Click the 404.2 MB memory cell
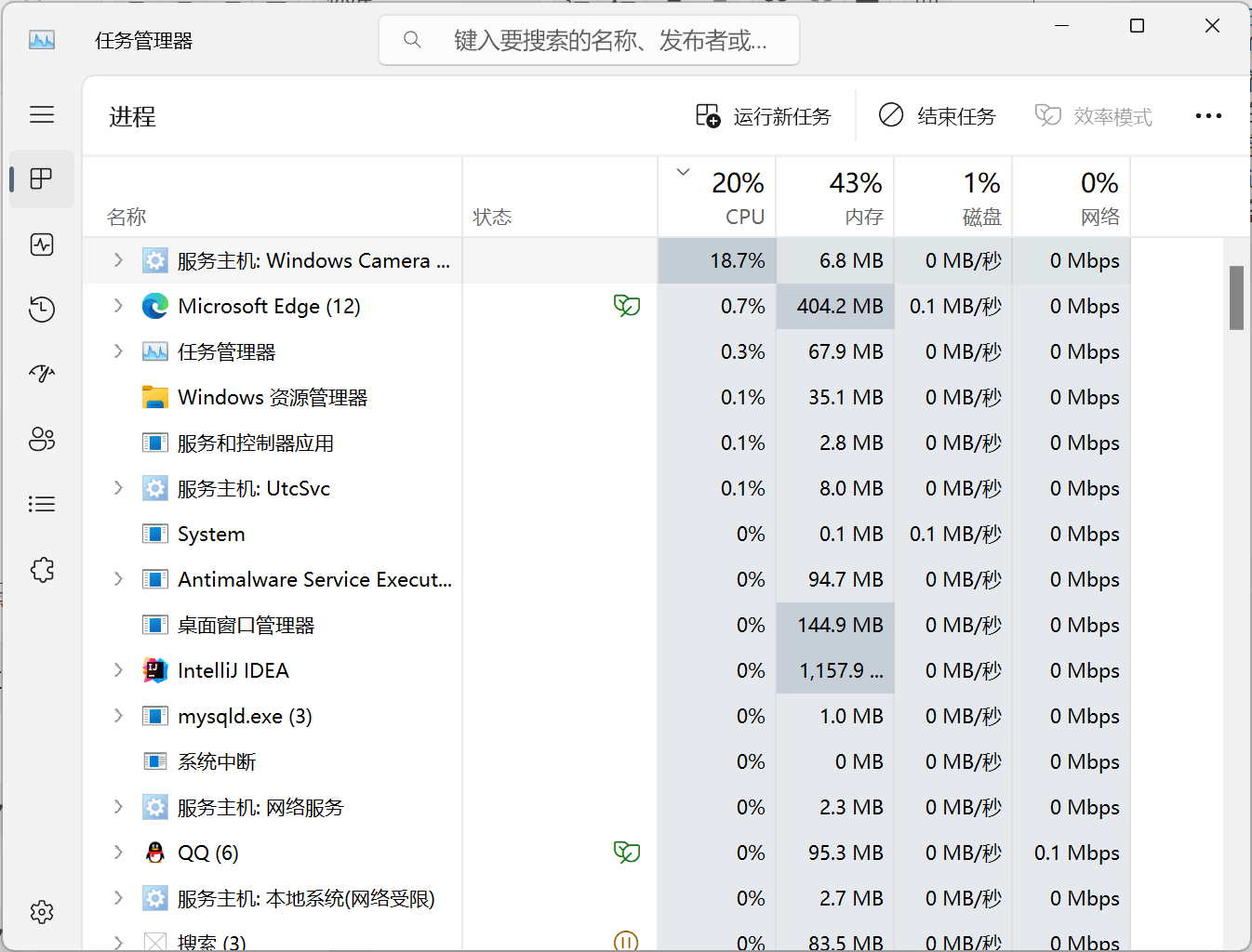Viewport: 1252px width, 952px height. click(835, 306)
